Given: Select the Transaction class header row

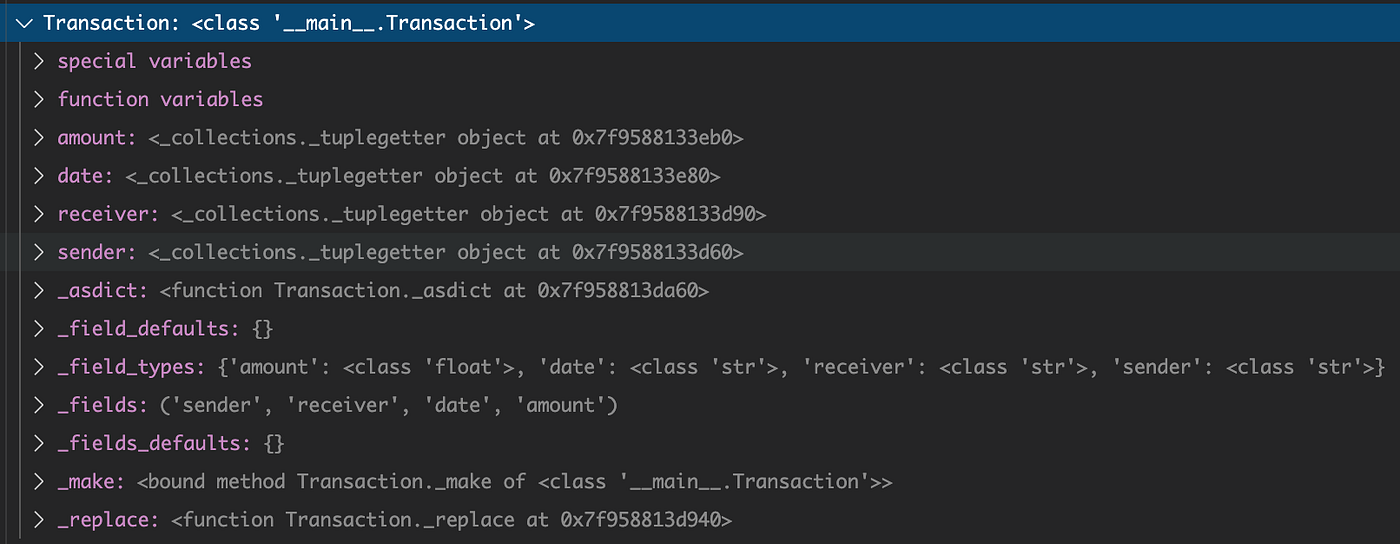Looking at the screenshot, I should coord(700,23).
